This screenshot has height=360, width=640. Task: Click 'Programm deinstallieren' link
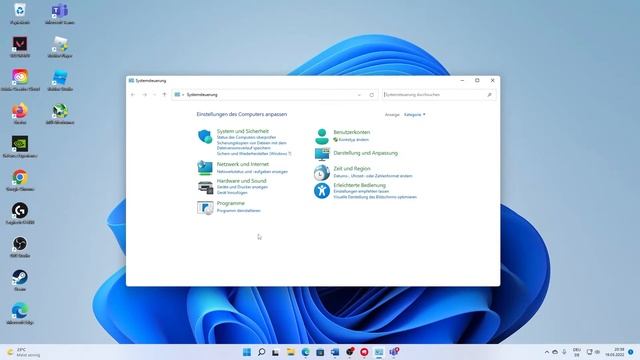239,211
